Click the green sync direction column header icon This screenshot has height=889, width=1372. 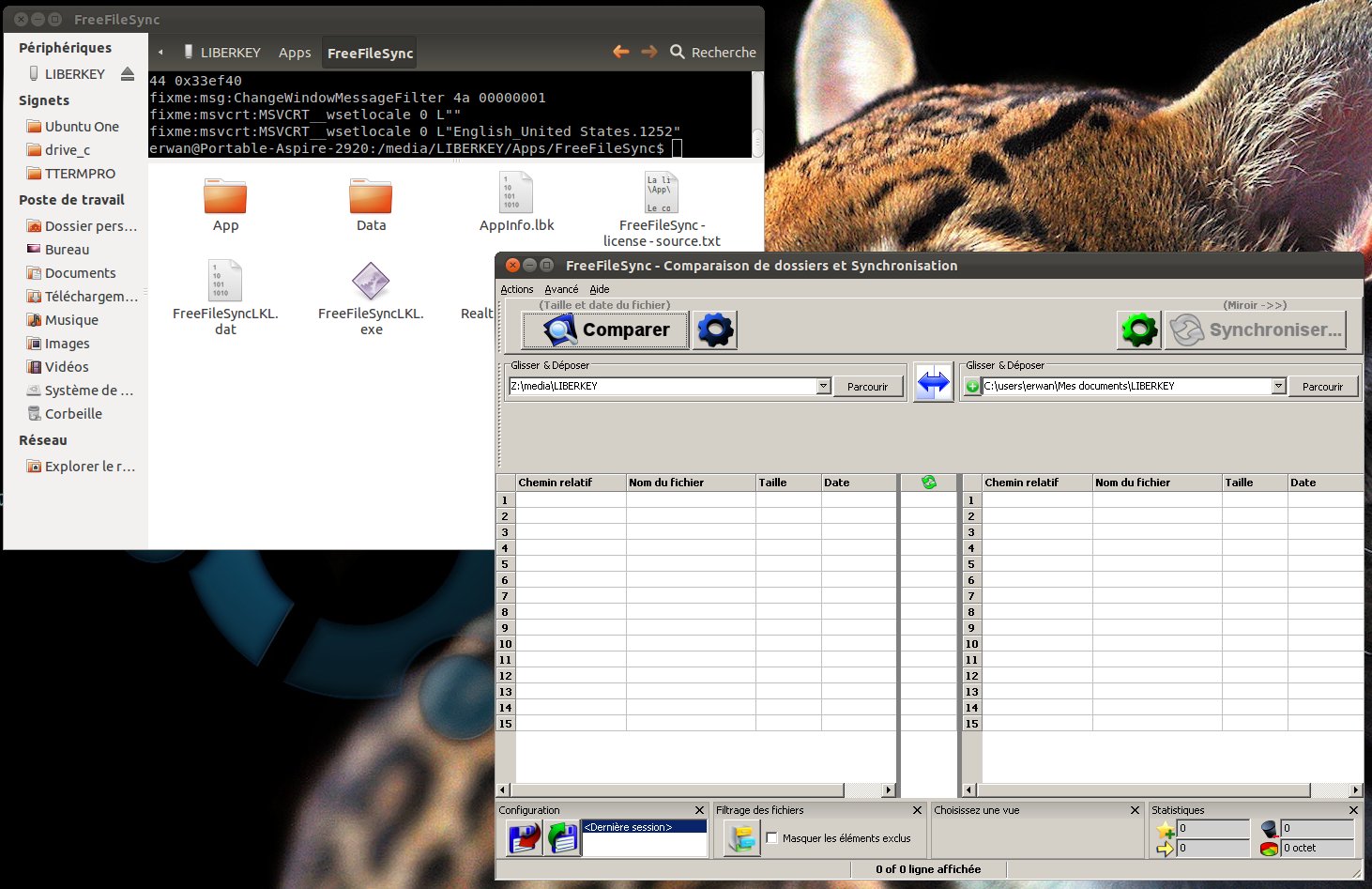point(929,483)
